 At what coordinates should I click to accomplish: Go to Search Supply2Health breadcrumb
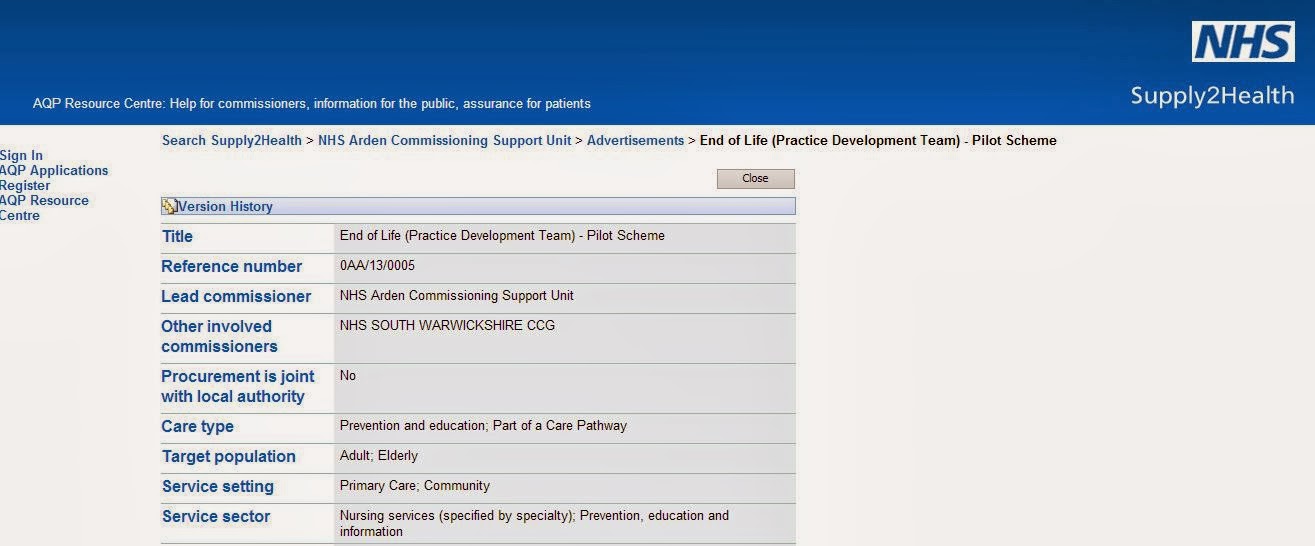click(x=232, y=141)
